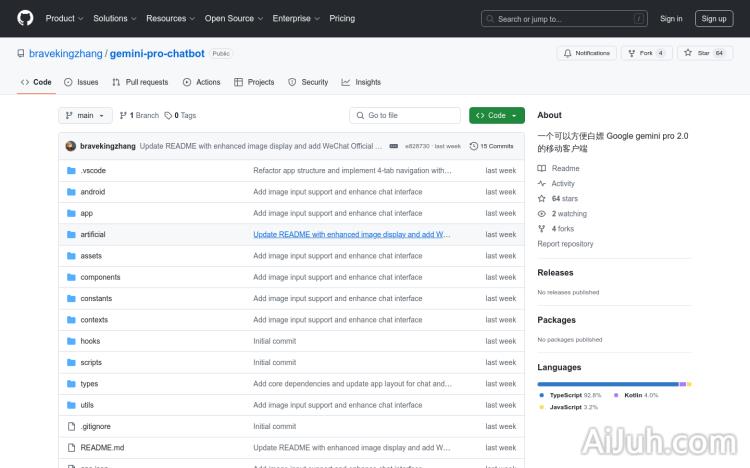Click the hooks folder icon
This screenshot has height=468, width=750.
pos(71,341)
